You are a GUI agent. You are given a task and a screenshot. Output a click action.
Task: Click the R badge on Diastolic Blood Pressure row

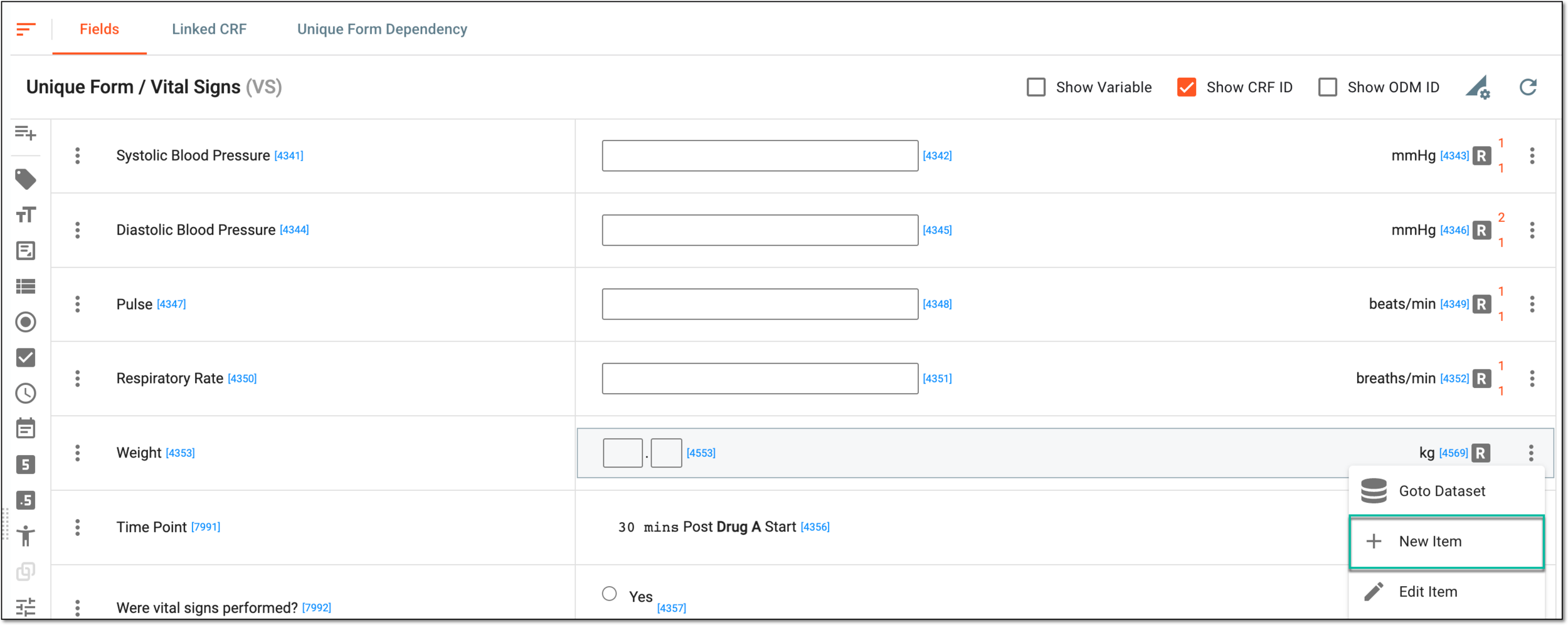[x=1482, y=230]
